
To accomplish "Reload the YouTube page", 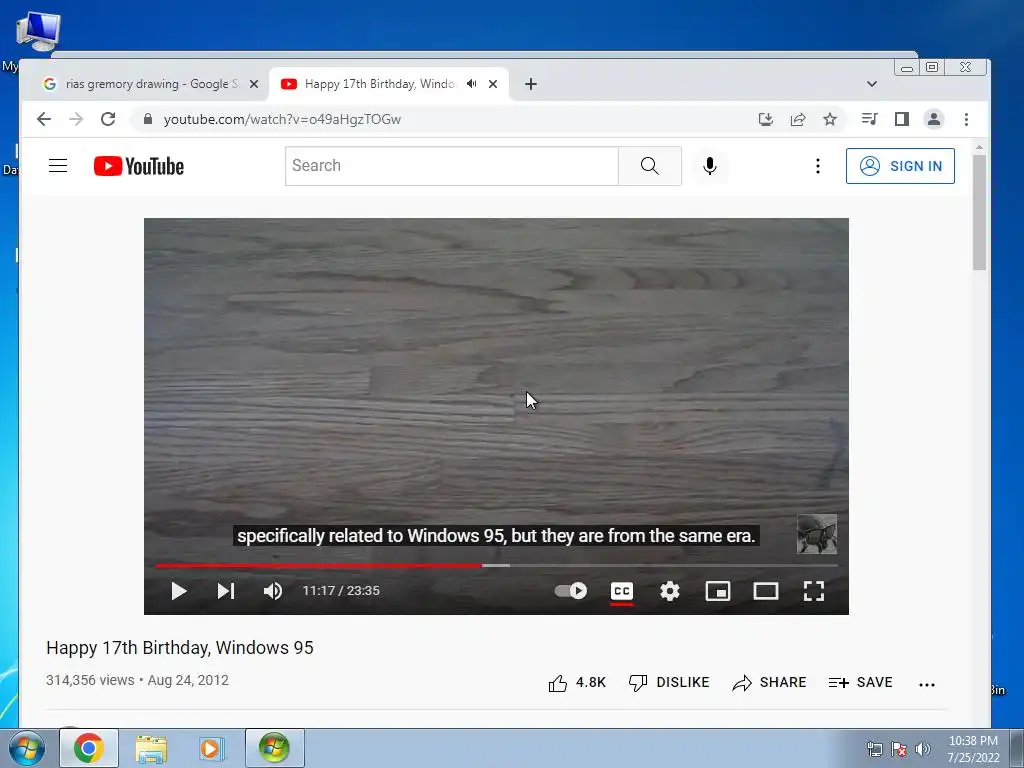I will (x=108, y=119).
